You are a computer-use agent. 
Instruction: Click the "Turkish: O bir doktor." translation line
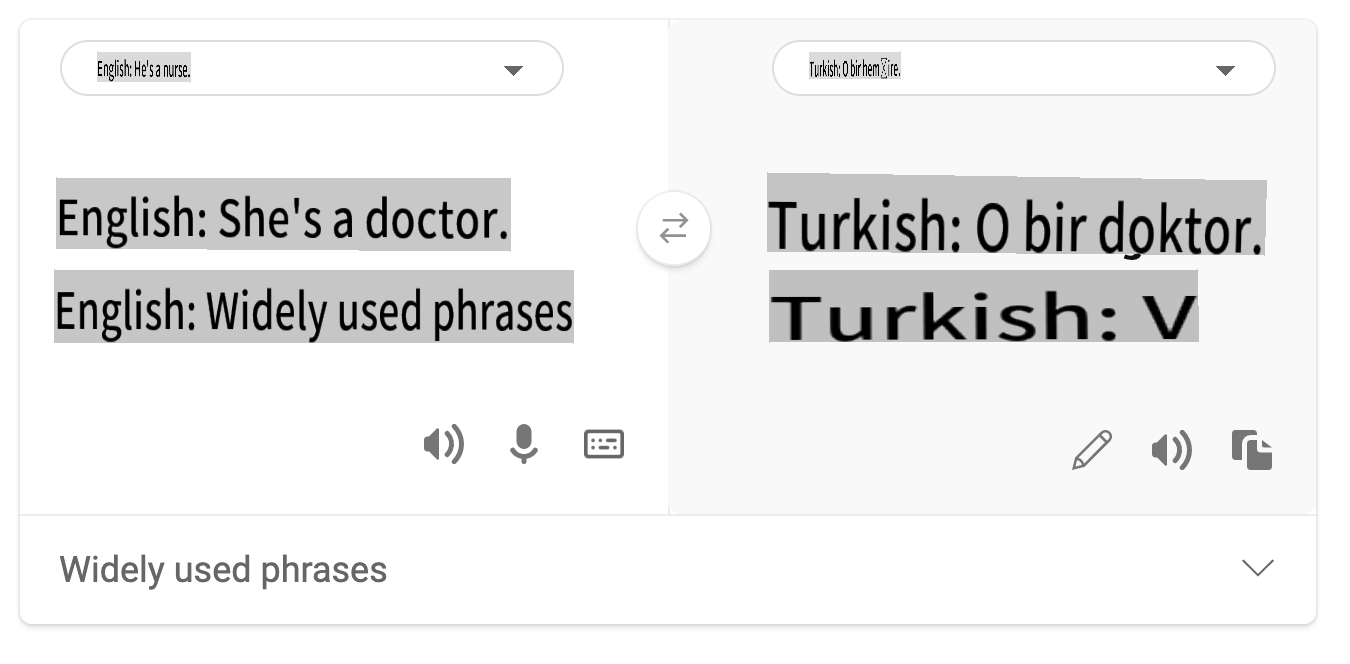[1015, 225]
